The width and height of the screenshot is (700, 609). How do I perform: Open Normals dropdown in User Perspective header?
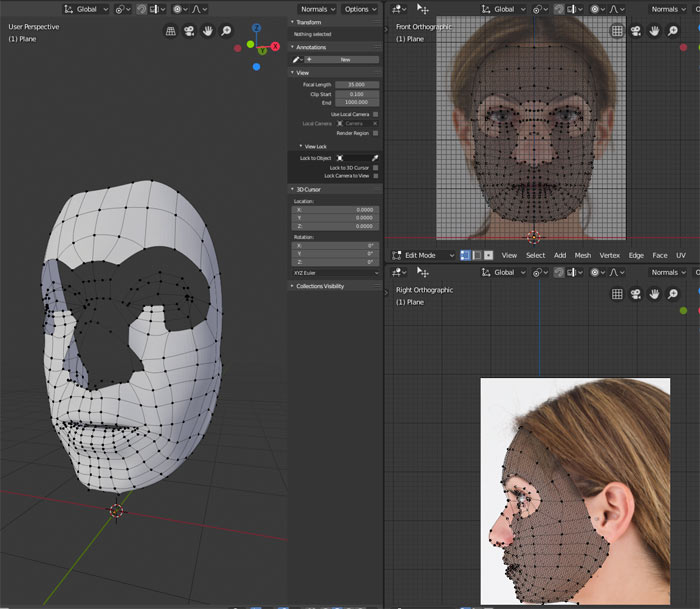[x=317, y=9]
